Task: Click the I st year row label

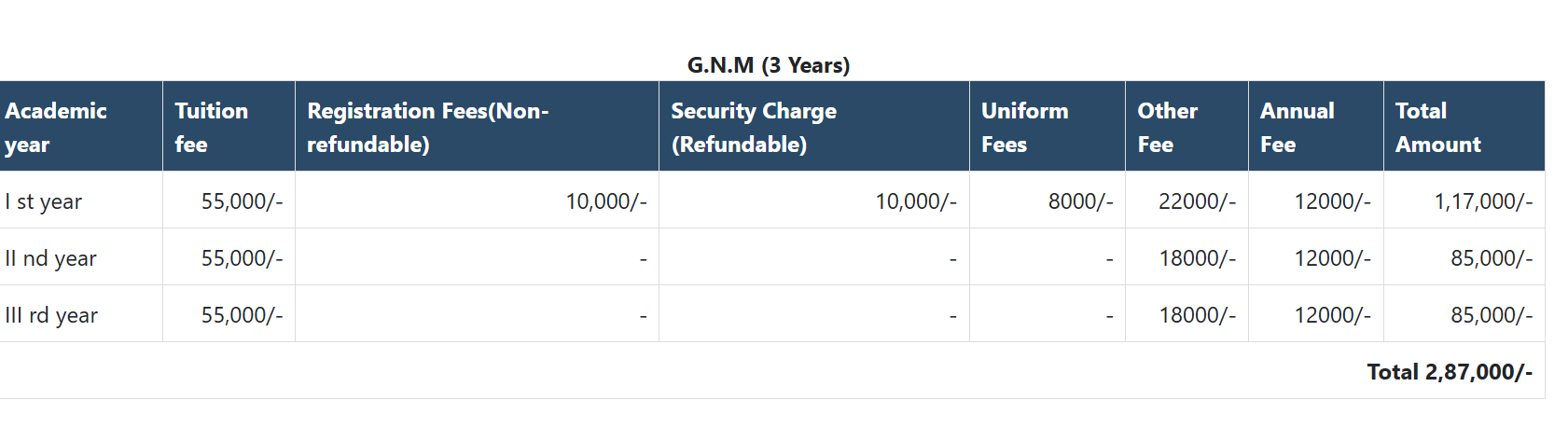Action: [x=44, y=201]
